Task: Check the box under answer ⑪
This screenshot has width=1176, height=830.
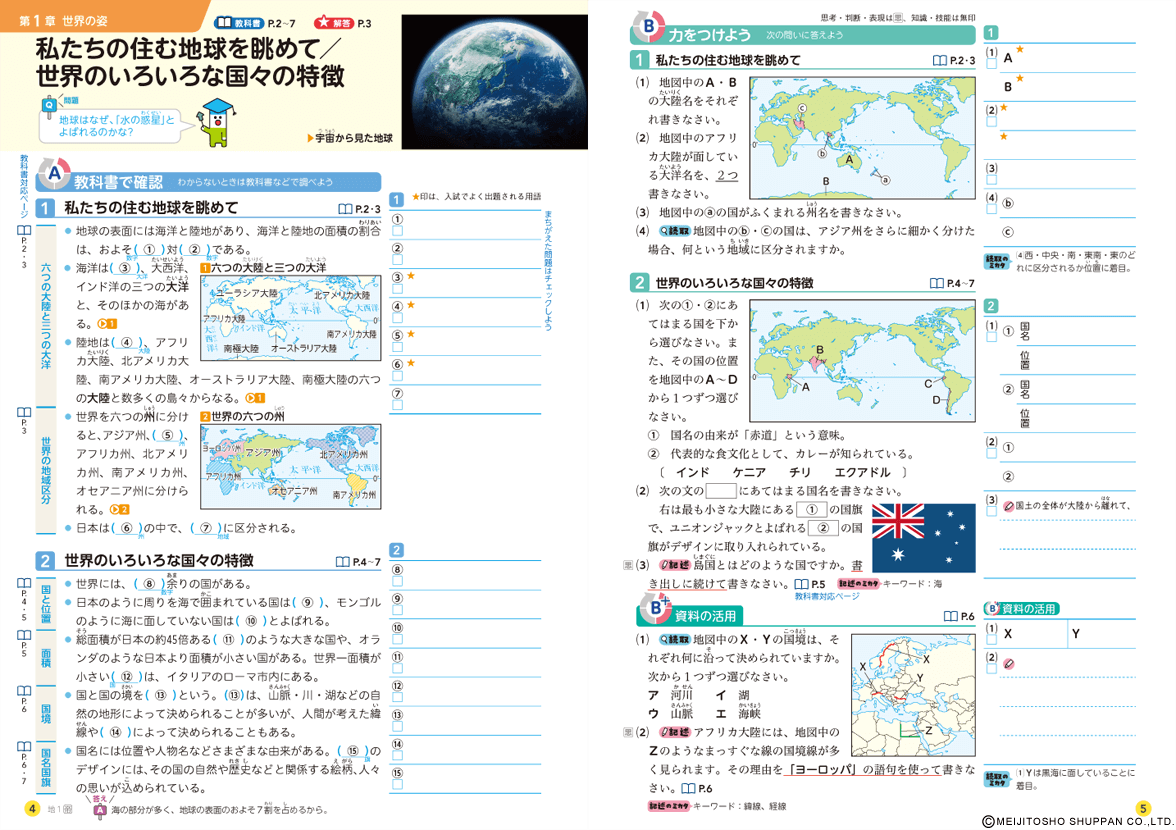Action: point(398,668)
